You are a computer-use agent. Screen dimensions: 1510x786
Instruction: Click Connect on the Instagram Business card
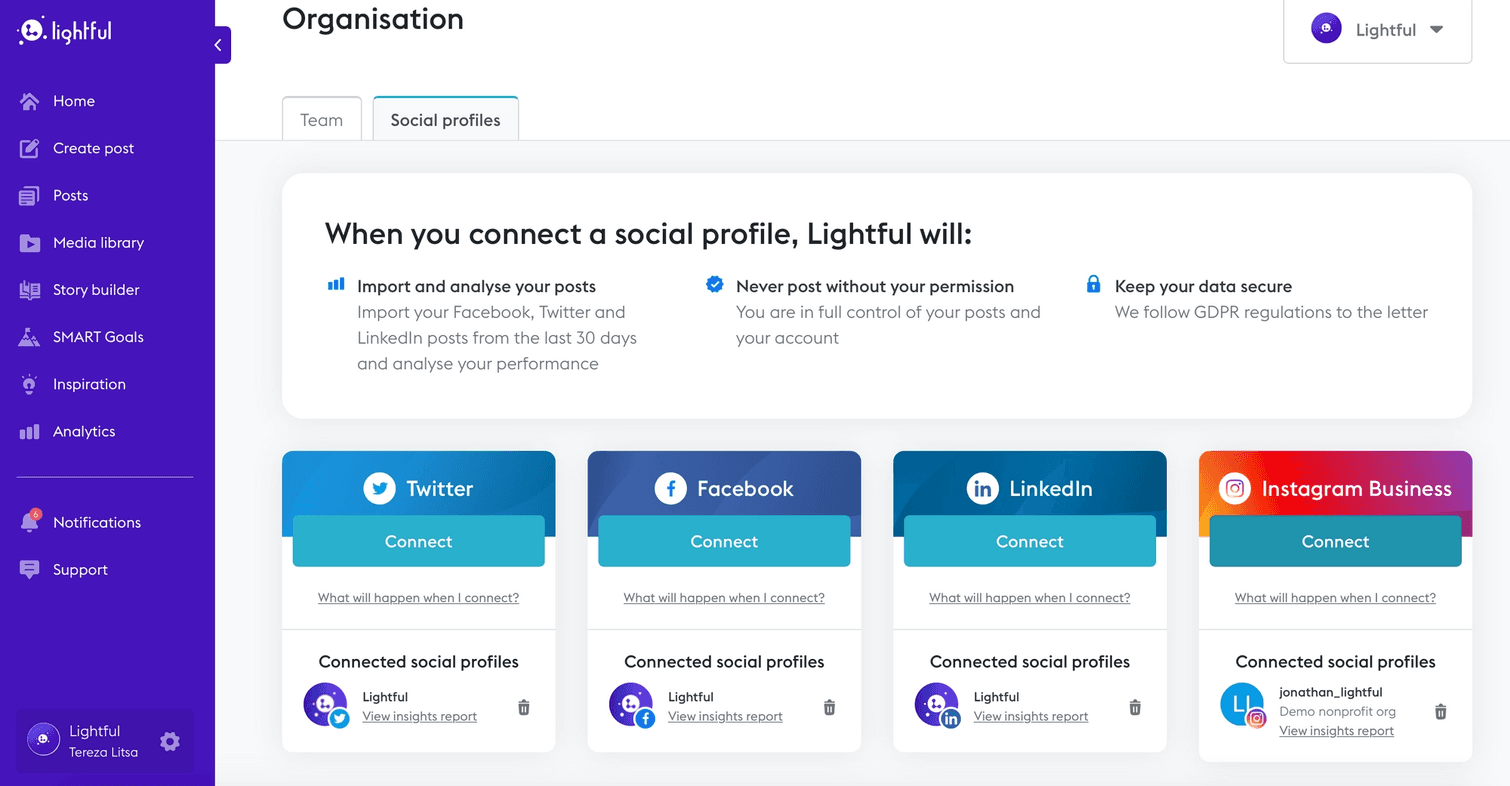[x=1335, y=542]
